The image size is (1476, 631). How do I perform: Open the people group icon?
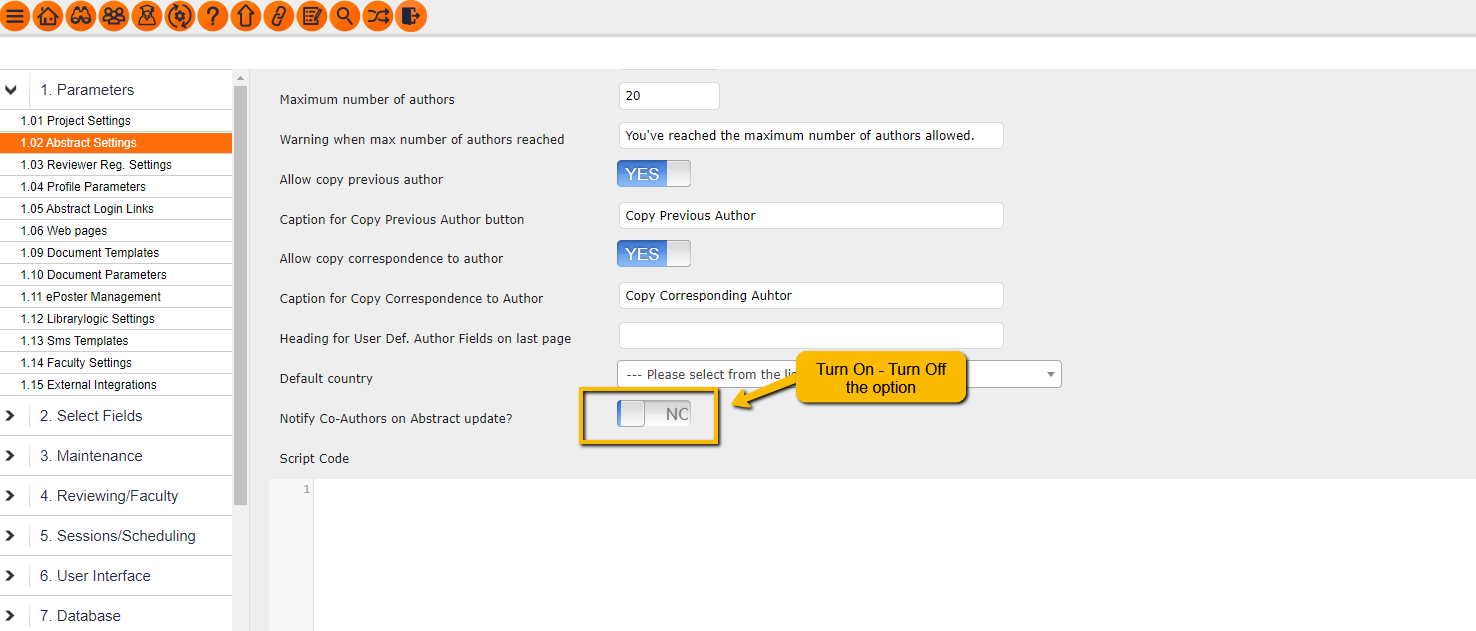coord(114,16)
